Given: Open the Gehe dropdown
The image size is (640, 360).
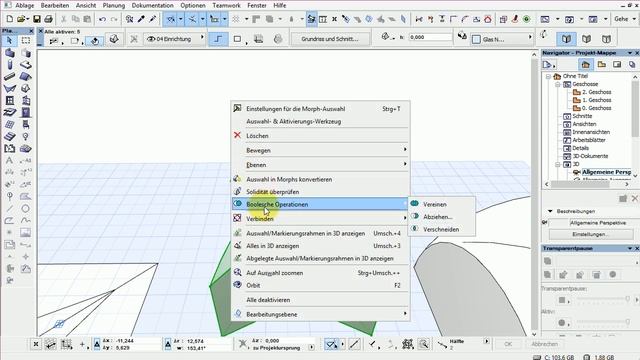Looking at the screenshot, I should (625, 19).
